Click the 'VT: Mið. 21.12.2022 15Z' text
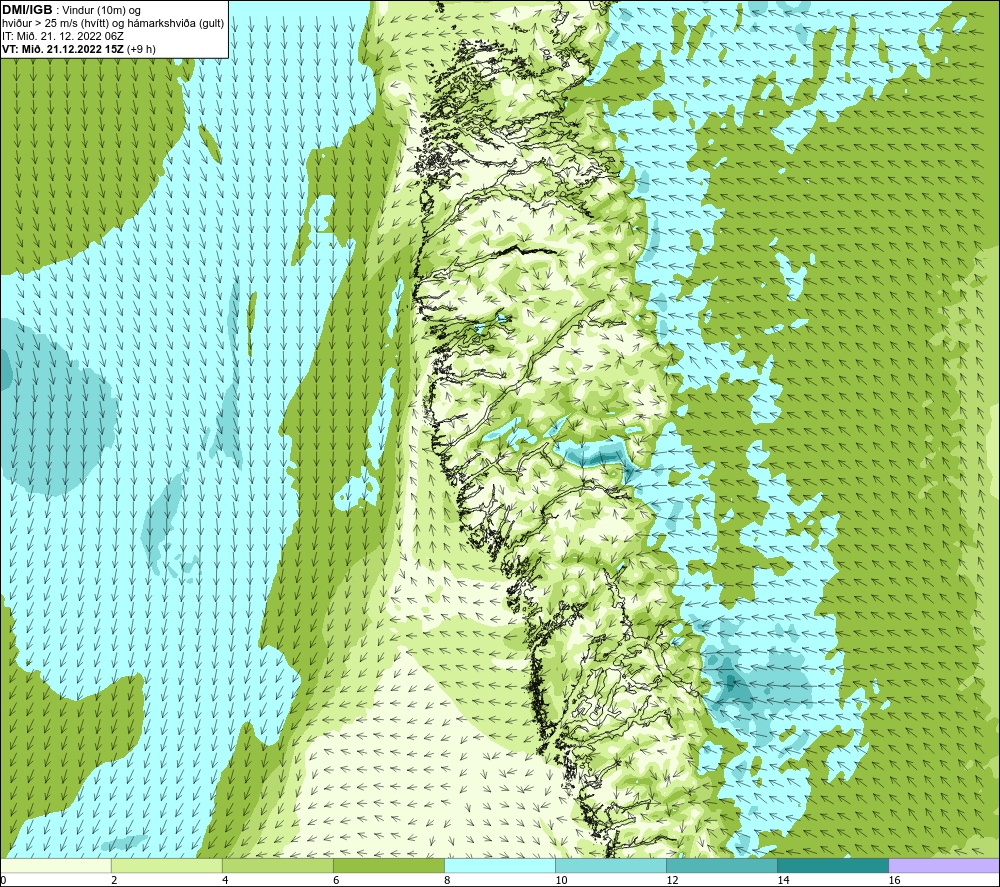Viewport: 1000px width, 887px height. 63,49
